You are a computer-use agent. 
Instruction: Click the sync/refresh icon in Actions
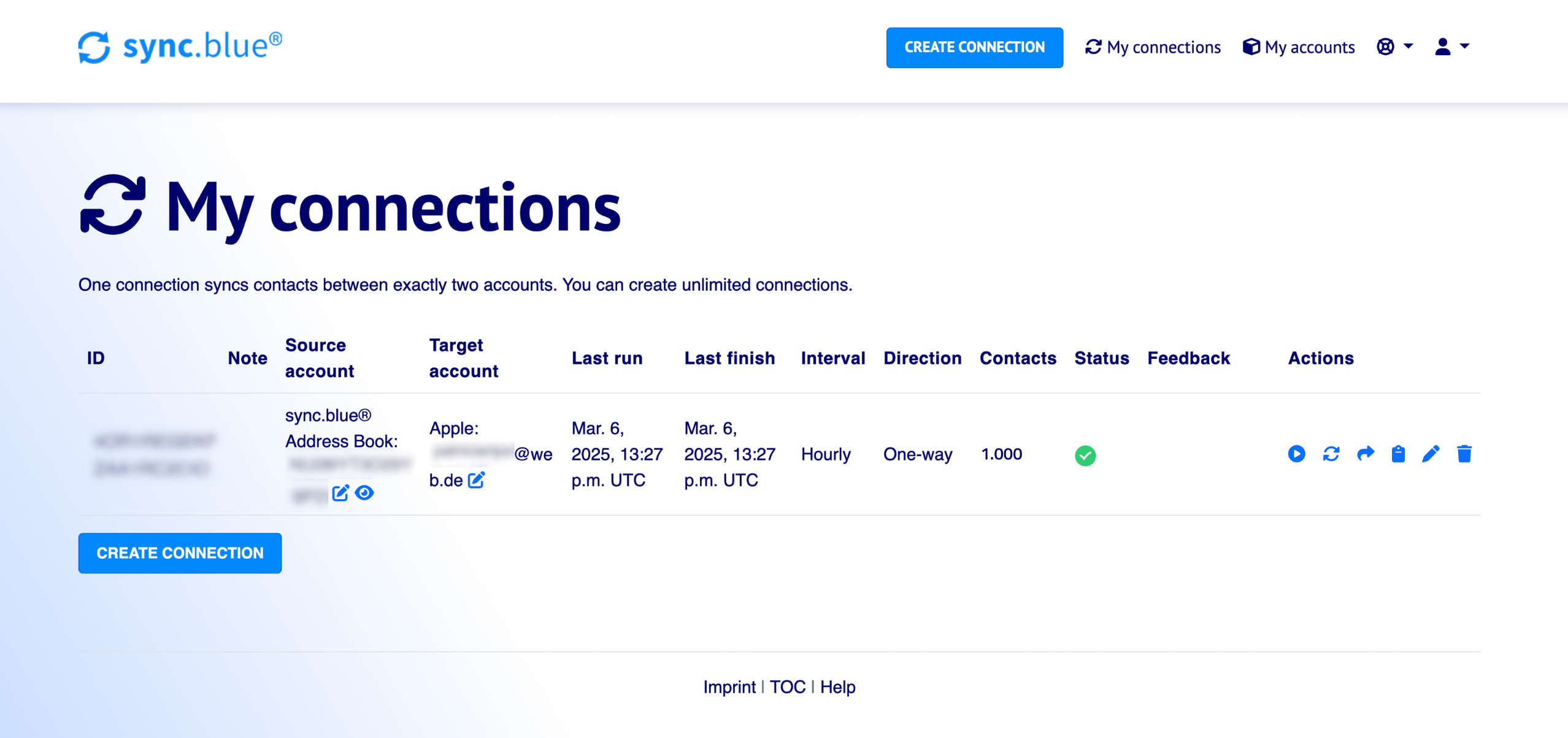[1330, 454]
